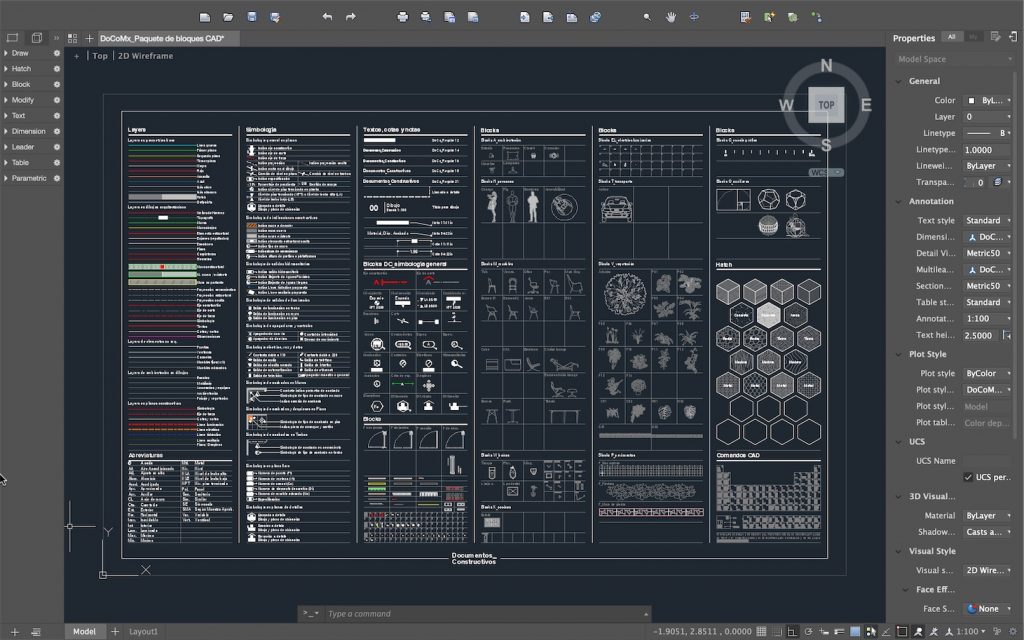Click the settings gear in the status bar

pyautogui.click(x=1012, y=632)
